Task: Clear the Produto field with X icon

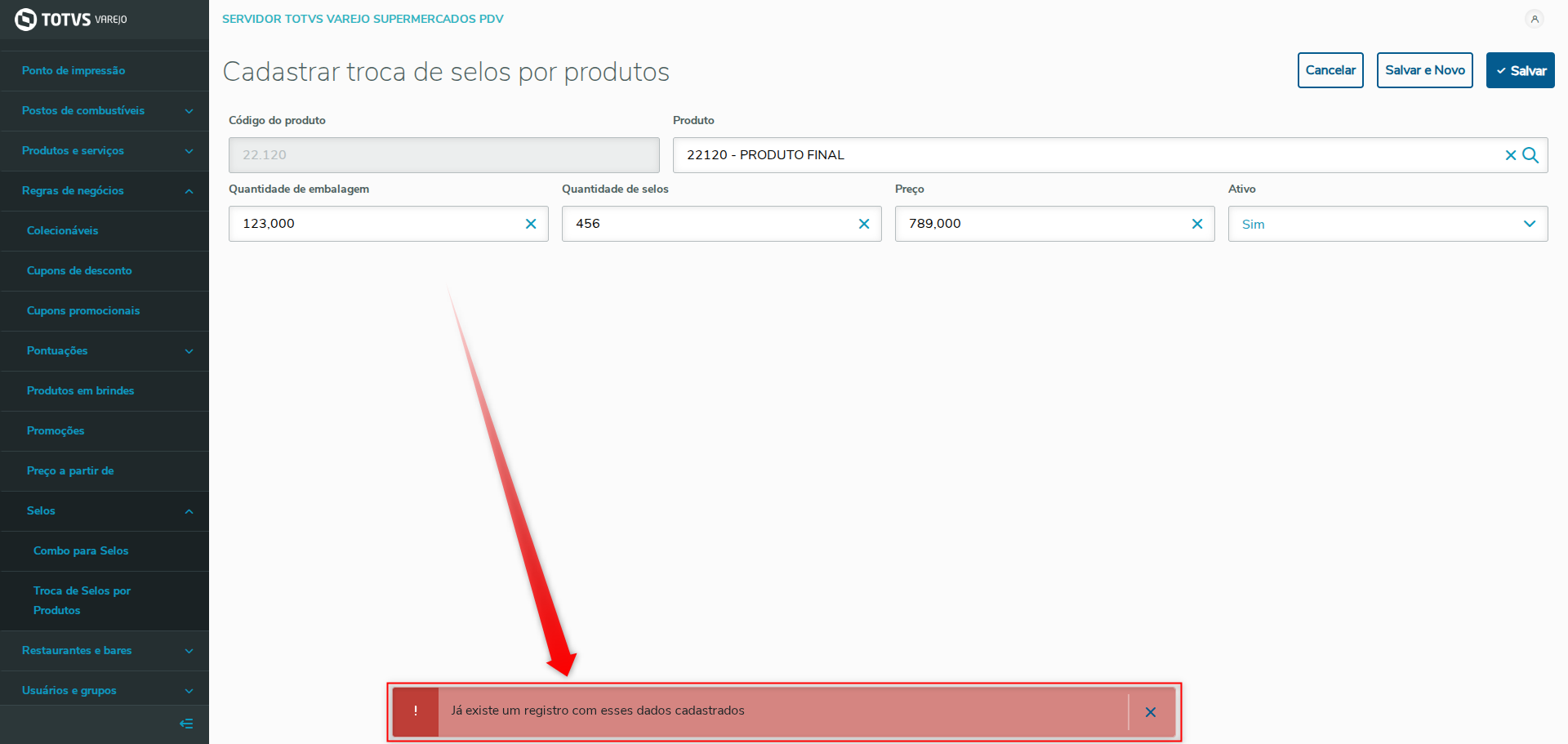Action: (x=1510, y=155)
